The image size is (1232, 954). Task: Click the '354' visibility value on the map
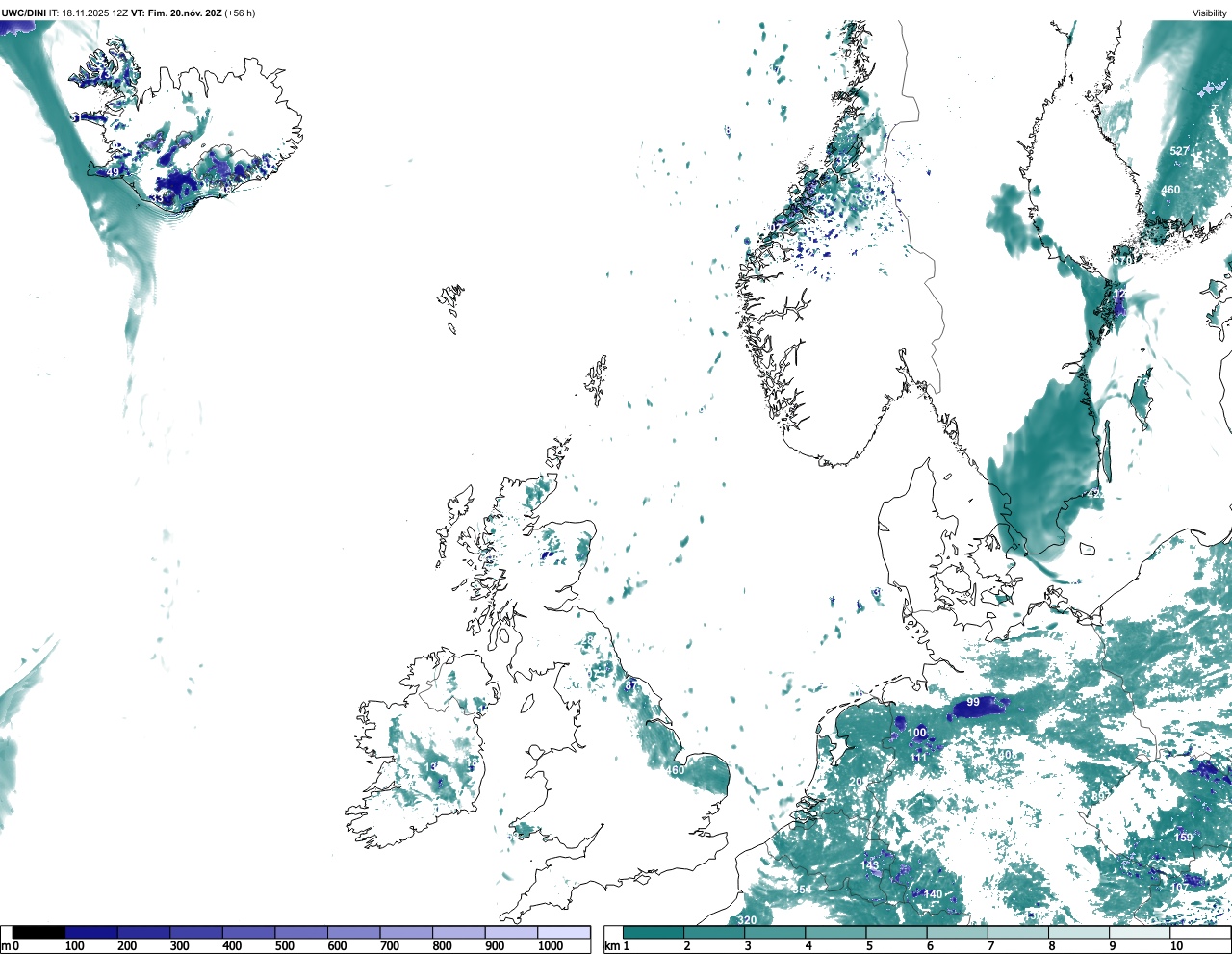802,890
